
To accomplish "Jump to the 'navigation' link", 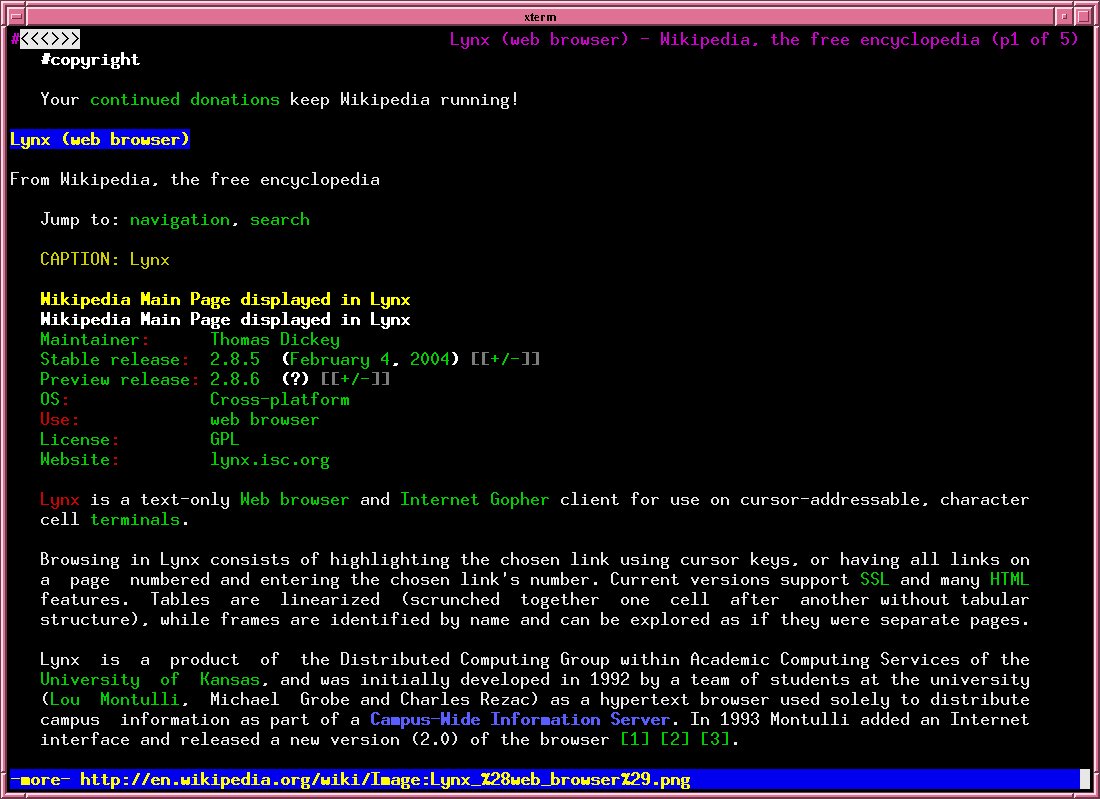I will point(180,220).
